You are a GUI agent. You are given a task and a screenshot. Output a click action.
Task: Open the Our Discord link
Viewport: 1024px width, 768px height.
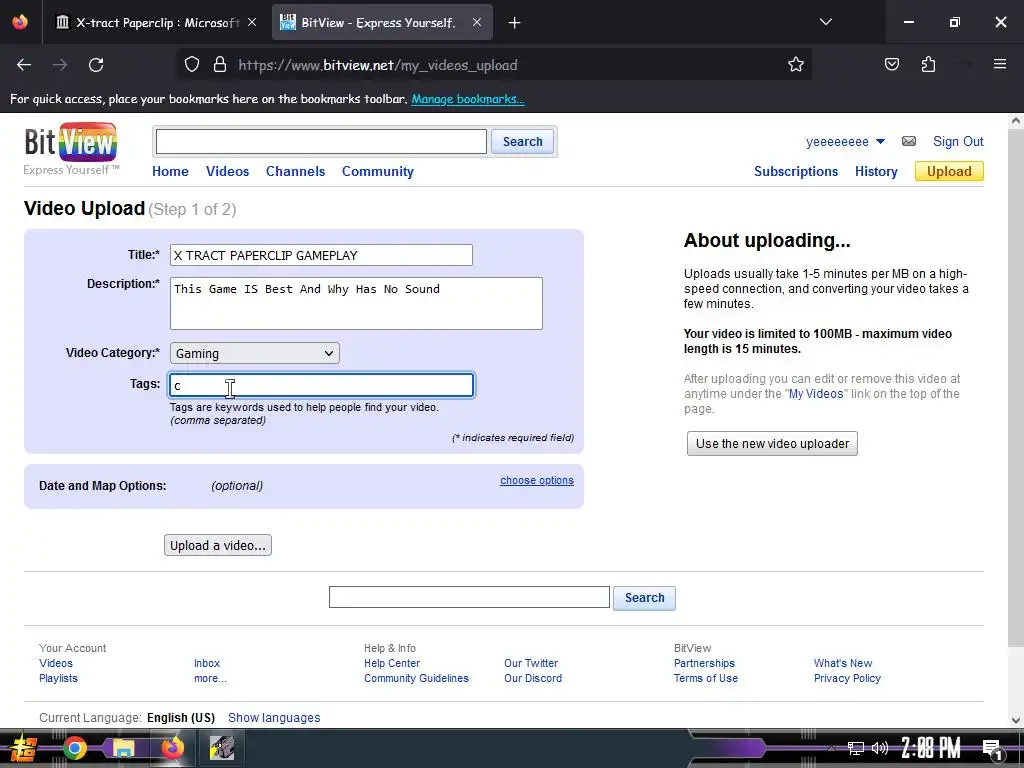(x=533, y=678)
